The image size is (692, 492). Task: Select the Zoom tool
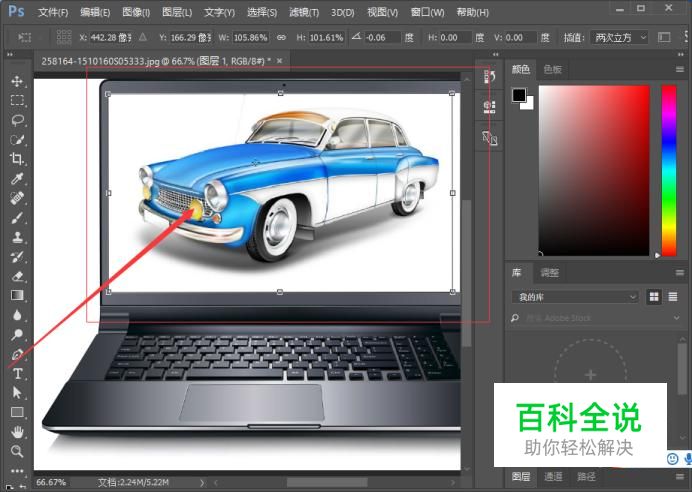[17, 451]
